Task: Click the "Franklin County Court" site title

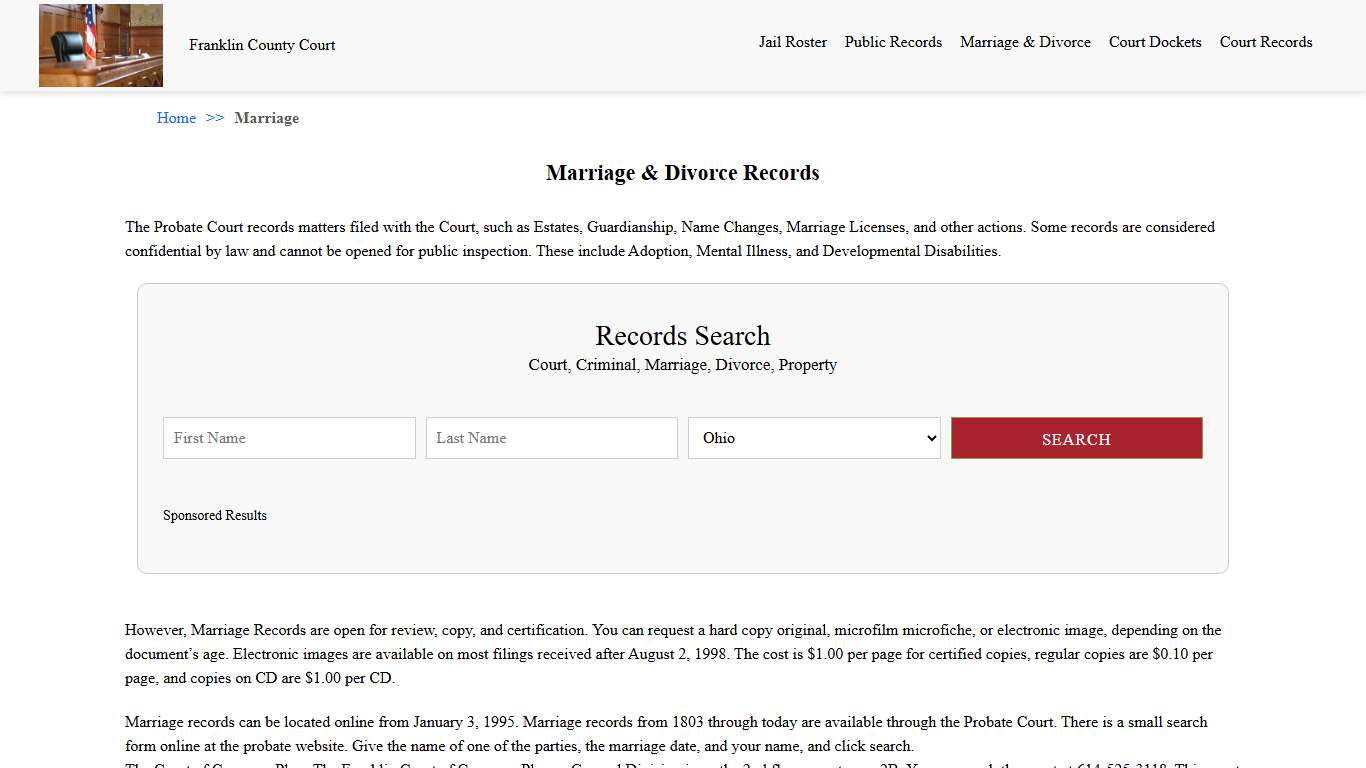Action: (x=261, y=45)
